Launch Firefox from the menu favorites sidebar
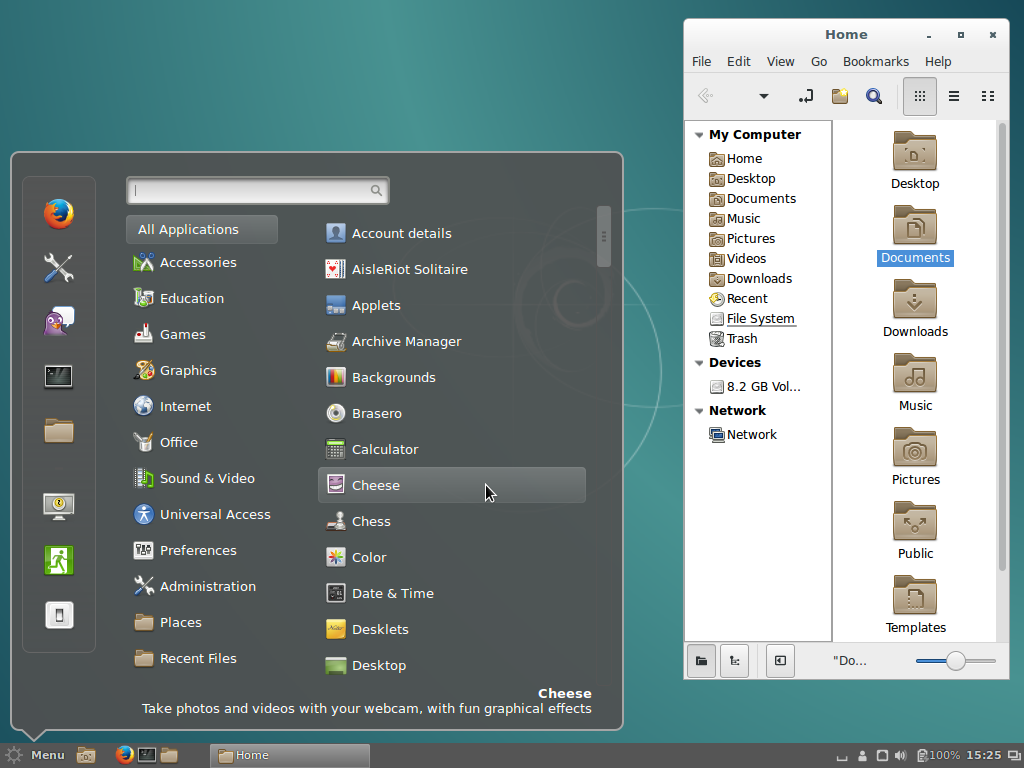1024x768 pixels. point(59,214)
